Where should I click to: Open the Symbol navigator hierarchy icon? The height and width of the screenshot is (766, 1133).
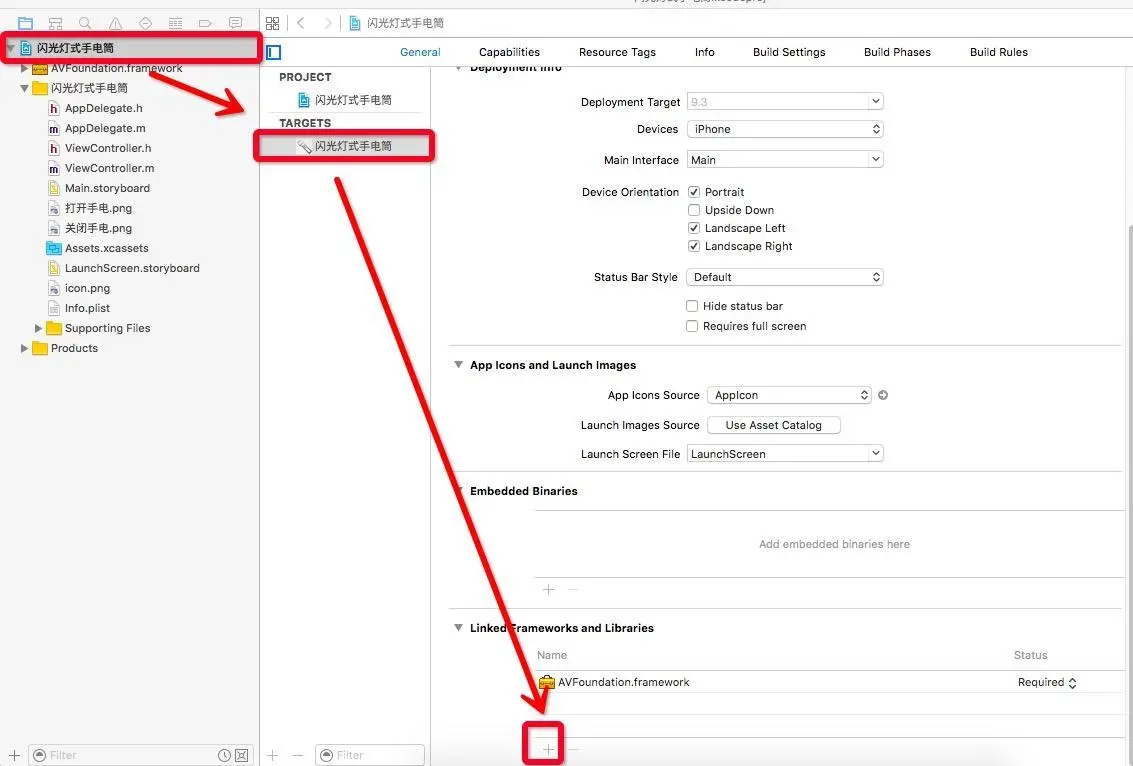[x=56, y=23]
